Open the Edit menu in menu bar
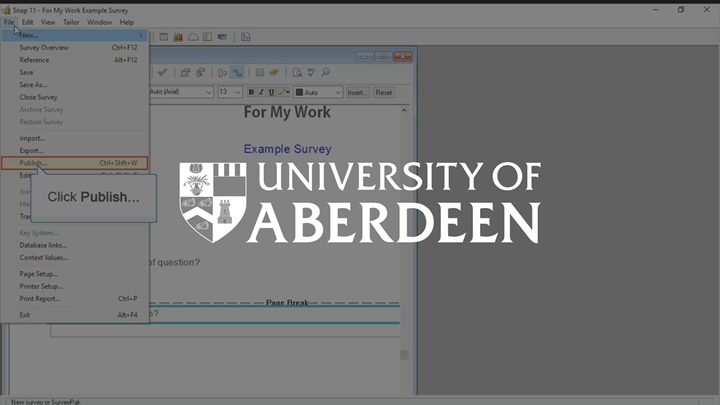Screen dimensions: 720x405 click(27, 22)
